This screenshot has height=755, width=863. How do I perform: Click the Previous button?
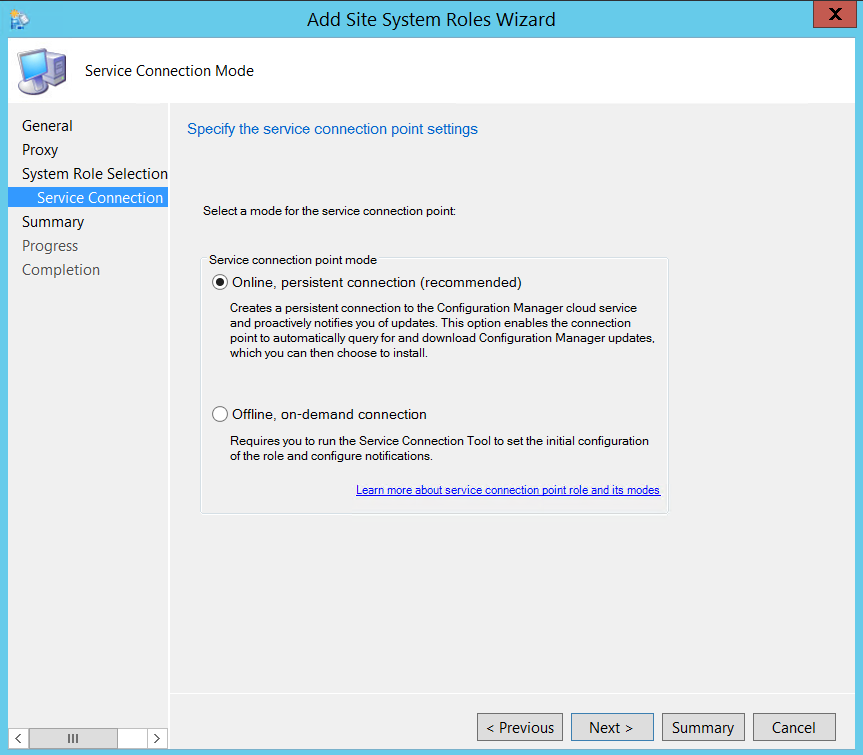(519, 727)
